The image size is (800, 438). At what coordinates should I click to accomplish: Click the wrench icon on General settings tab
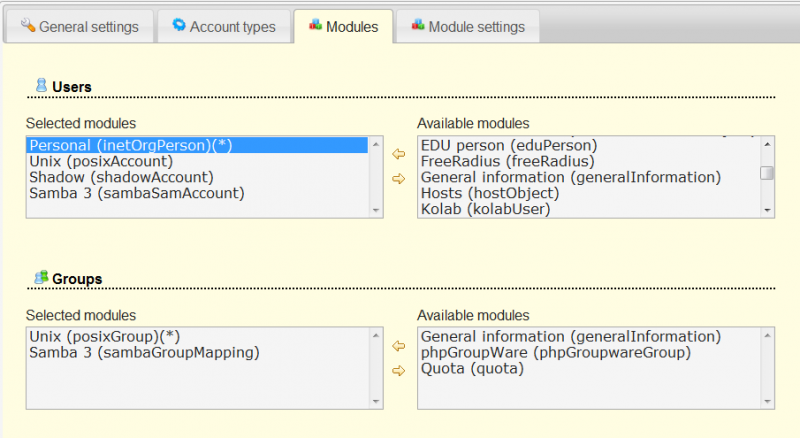coord(28,25)
